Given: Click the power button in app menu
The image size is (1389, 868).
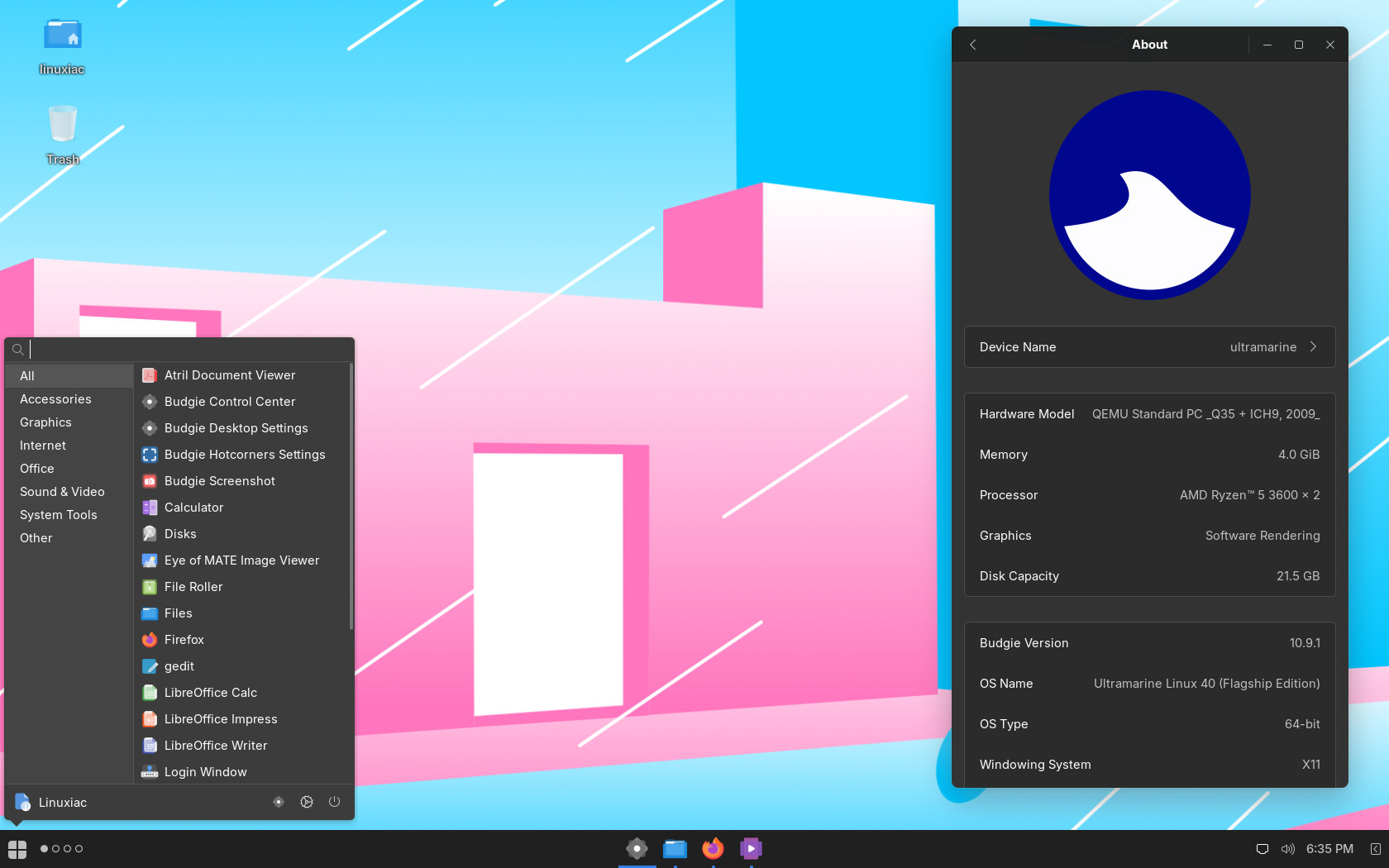Looking at the screenshot, I should click(334, 802).
